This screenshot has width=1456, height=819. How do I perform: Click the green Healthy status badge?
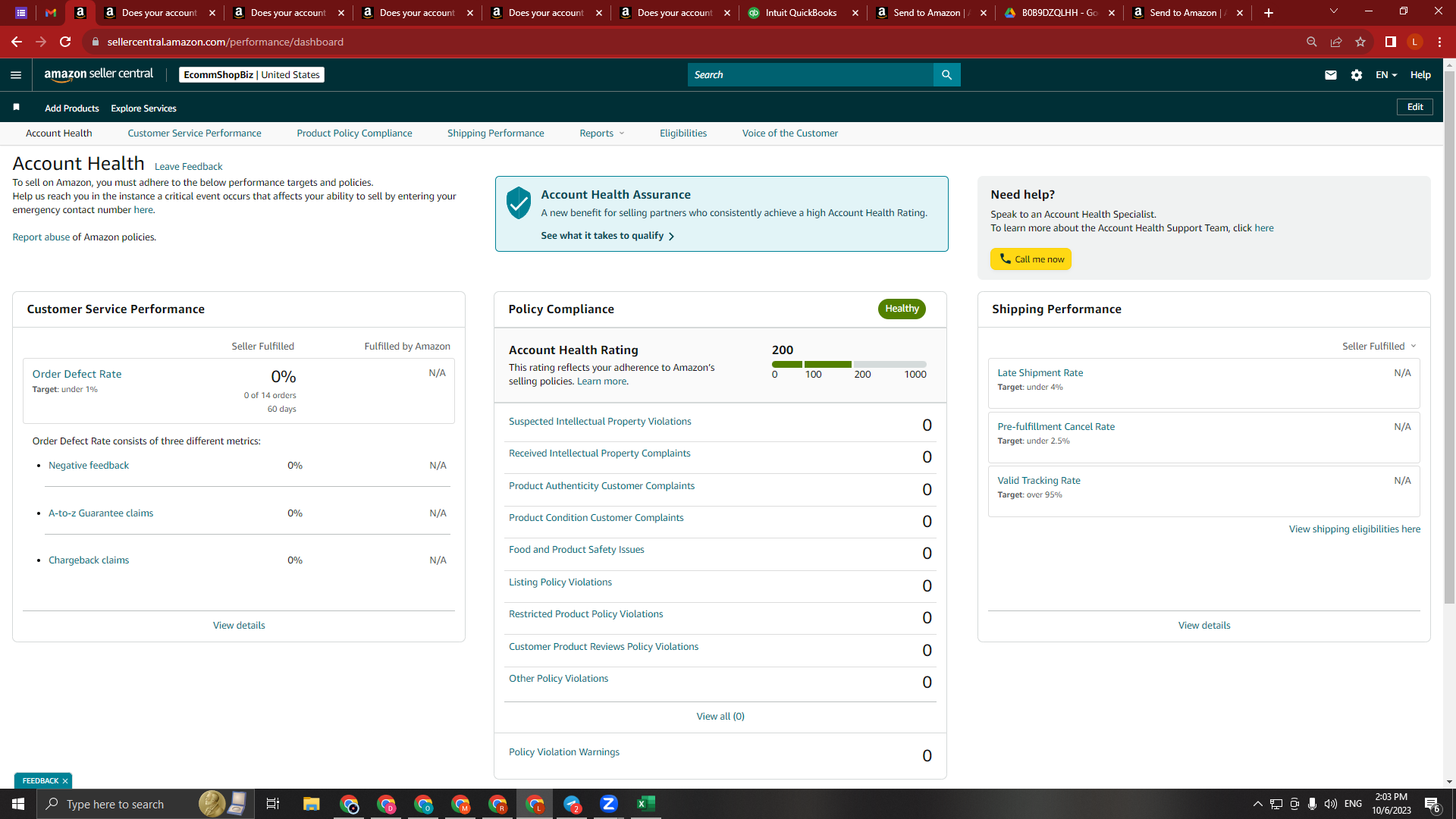(x=902, y=309)
